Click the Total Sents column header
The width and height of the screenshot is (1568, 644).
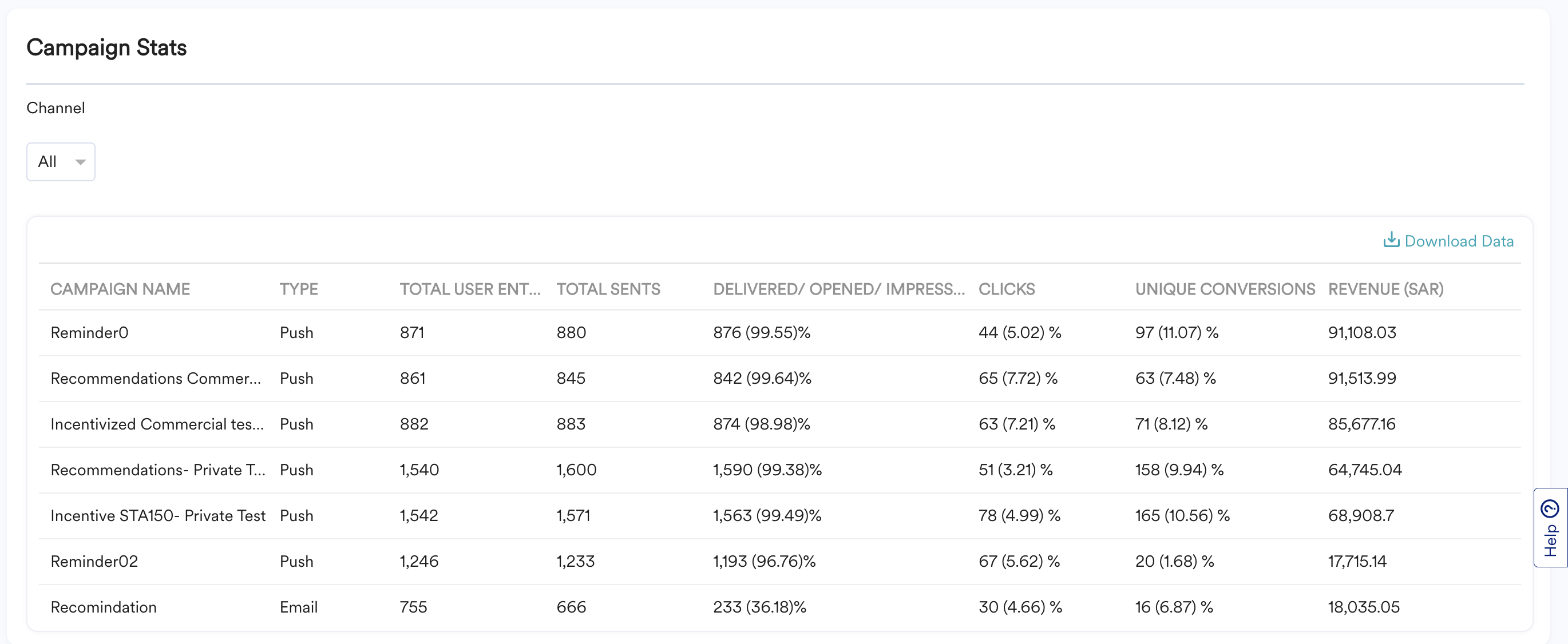608,289
